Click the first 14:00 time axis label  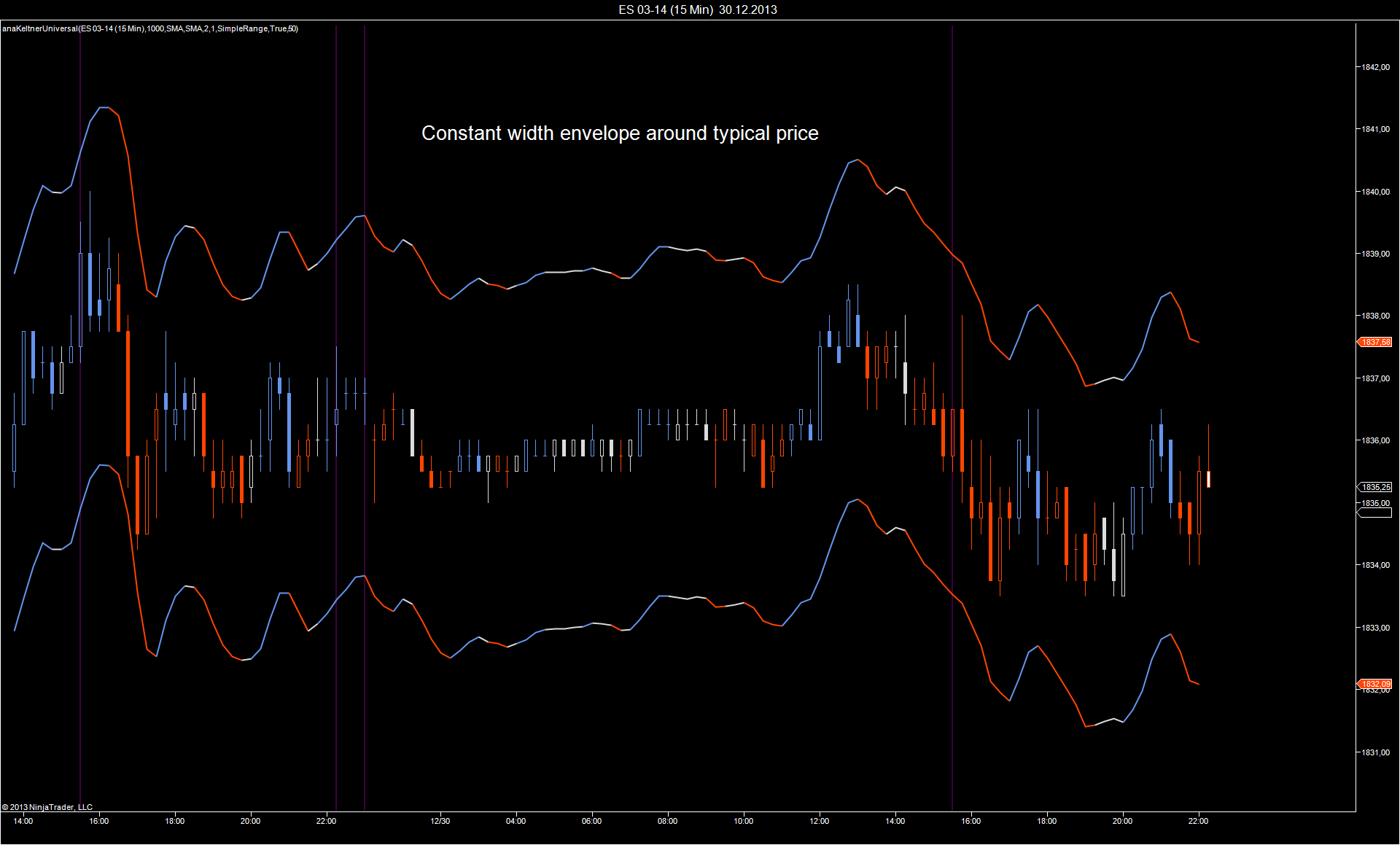(x=23, y=821)
